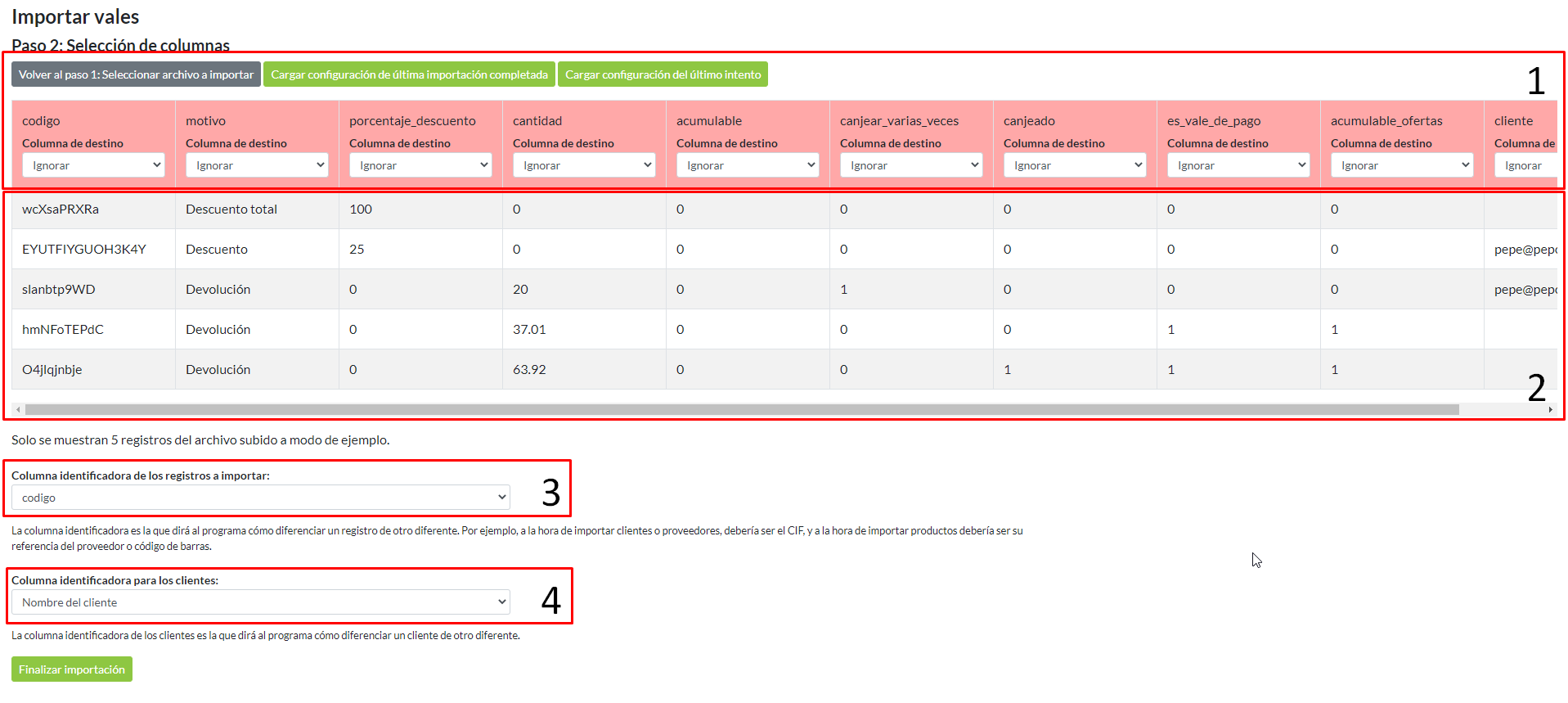The height and width of the screenshot is (703, 1568).
Task: Click 'Volver al paso 1' button
Action: pyautogui.click(x=136, y=74)
